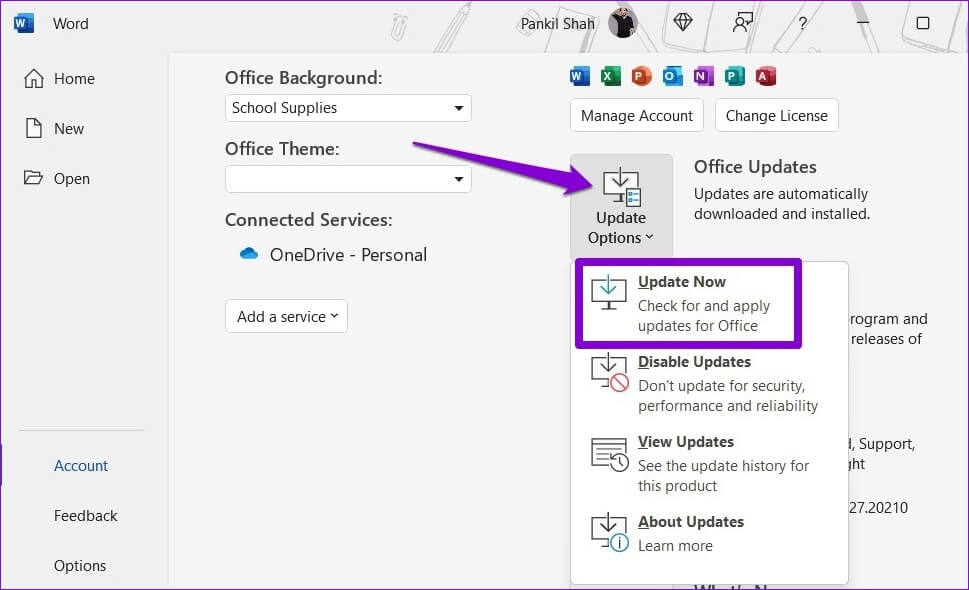Click the OneNote product icon
This screenshot has width=969, height=590.
[x=703, y=76]
